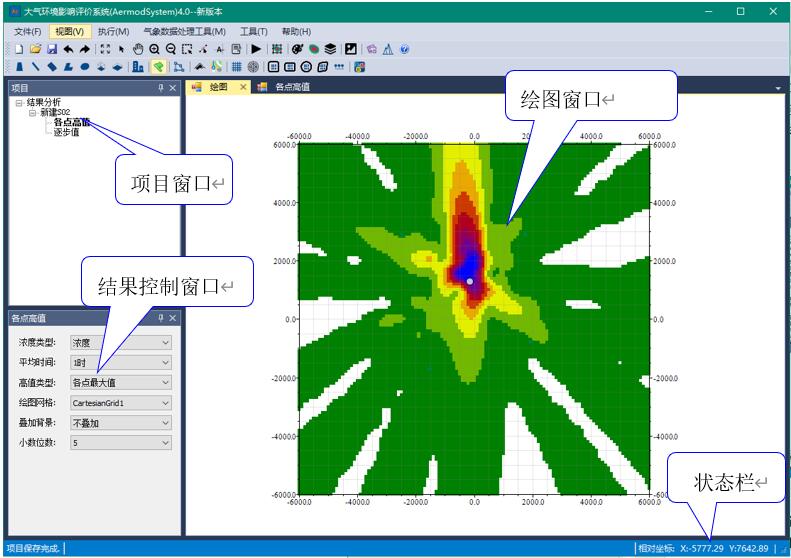The height and width of the screenshot is (558, 791).
Task: Toggle pin on the 项目 panel
Action: (x=160, y=88)
